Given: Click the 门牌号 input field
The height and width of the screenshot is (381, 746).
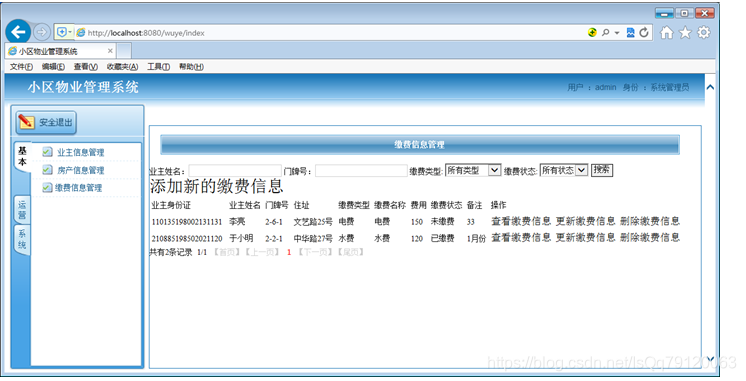Looking at the screenshot, I should point(361,171).
